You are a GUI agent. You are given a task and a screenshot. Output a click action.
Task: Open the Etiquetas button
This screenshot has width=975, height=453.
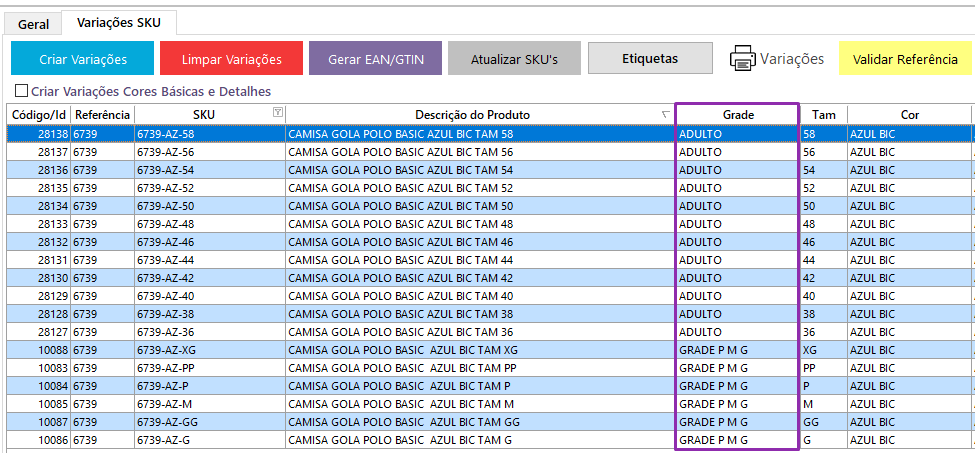pos(649,59)
